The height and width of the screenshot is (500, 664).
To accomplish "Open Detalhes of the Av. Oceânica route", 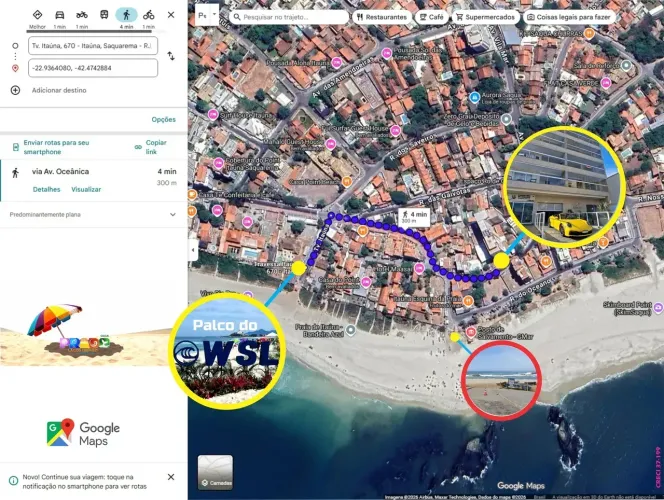I will 47,189.
